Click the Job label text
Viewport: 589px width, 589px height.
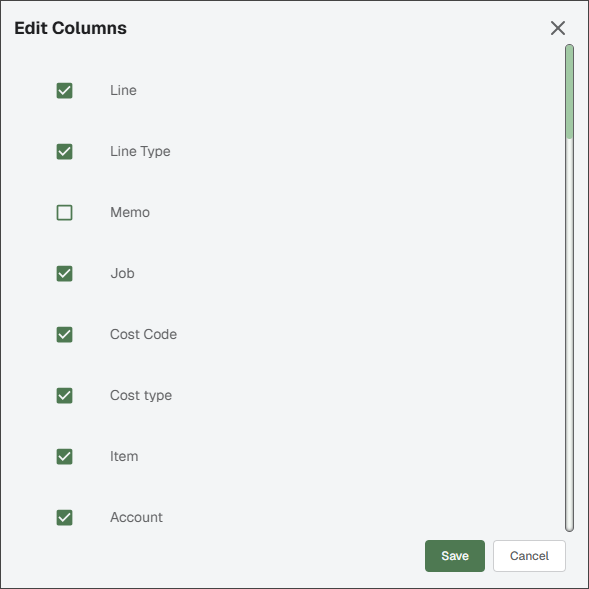point(122,273)
